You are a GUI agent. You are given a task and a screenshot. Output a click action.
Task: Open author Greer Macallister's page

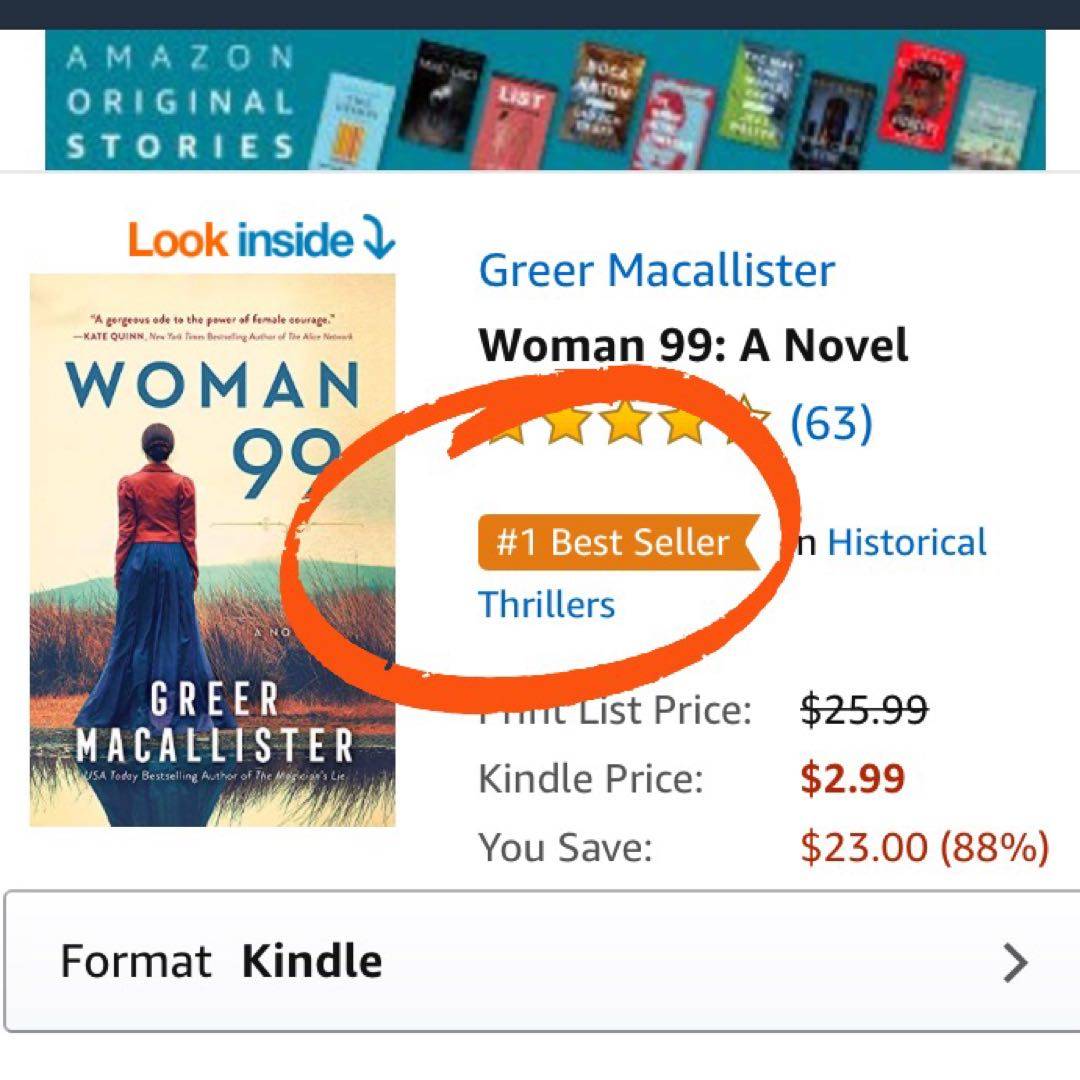(656, 270)
